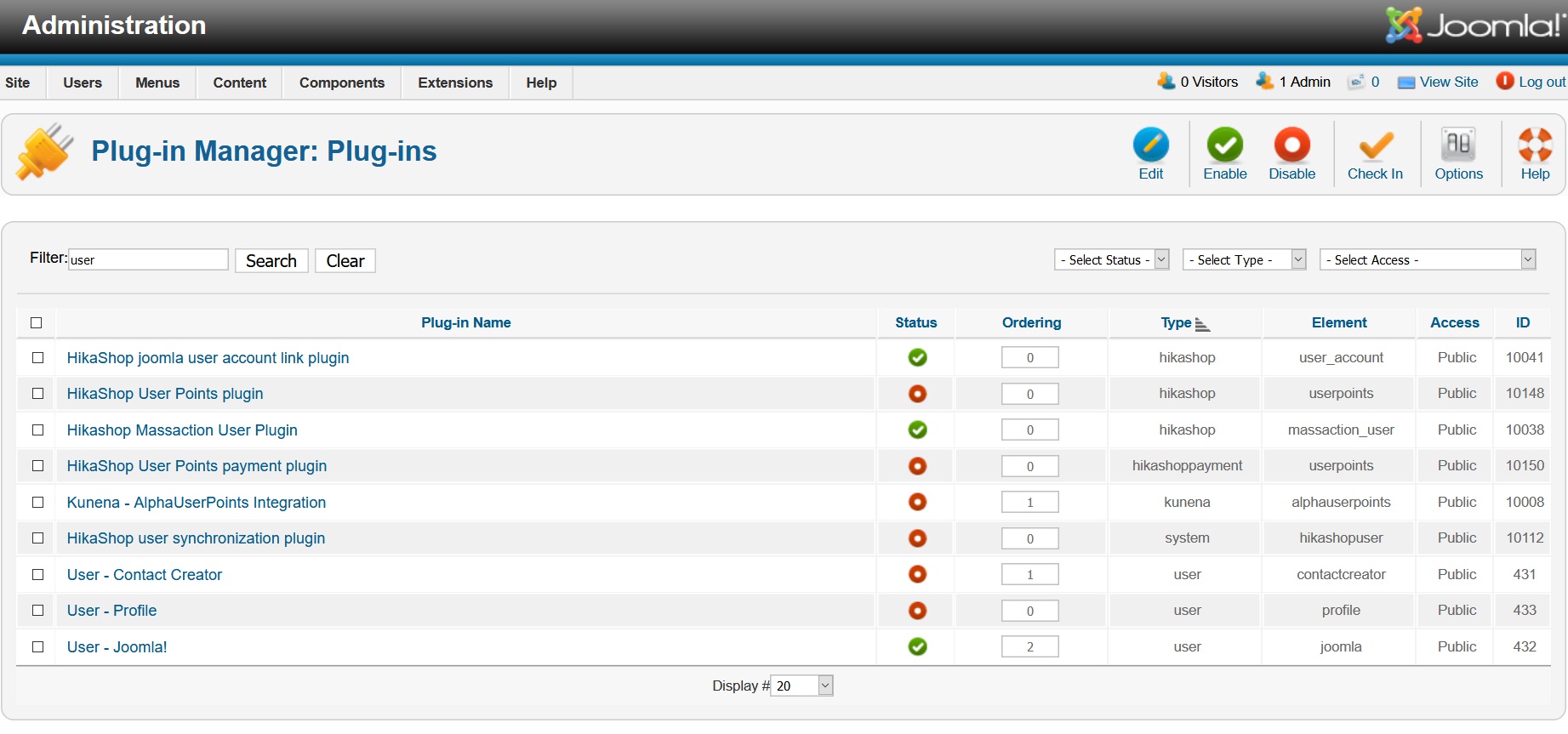Click the Type column sort arrow icon

1202,324
